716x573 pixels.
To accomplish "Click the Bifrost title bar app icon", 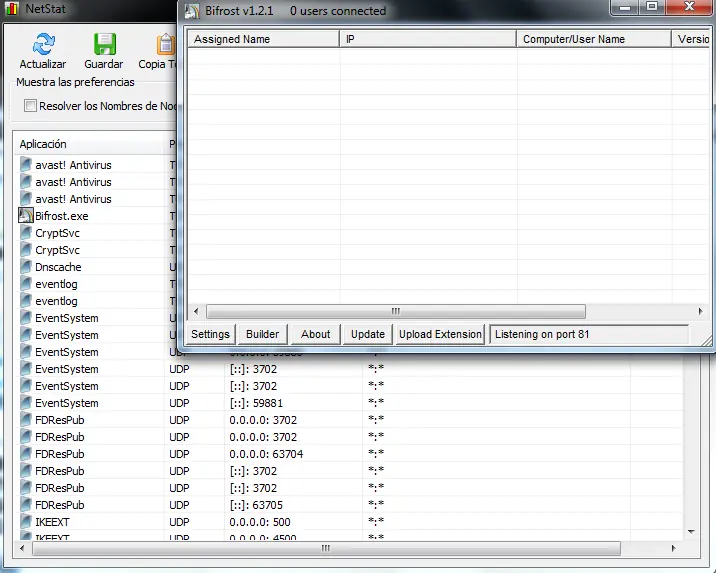I will tap(192, 11).
